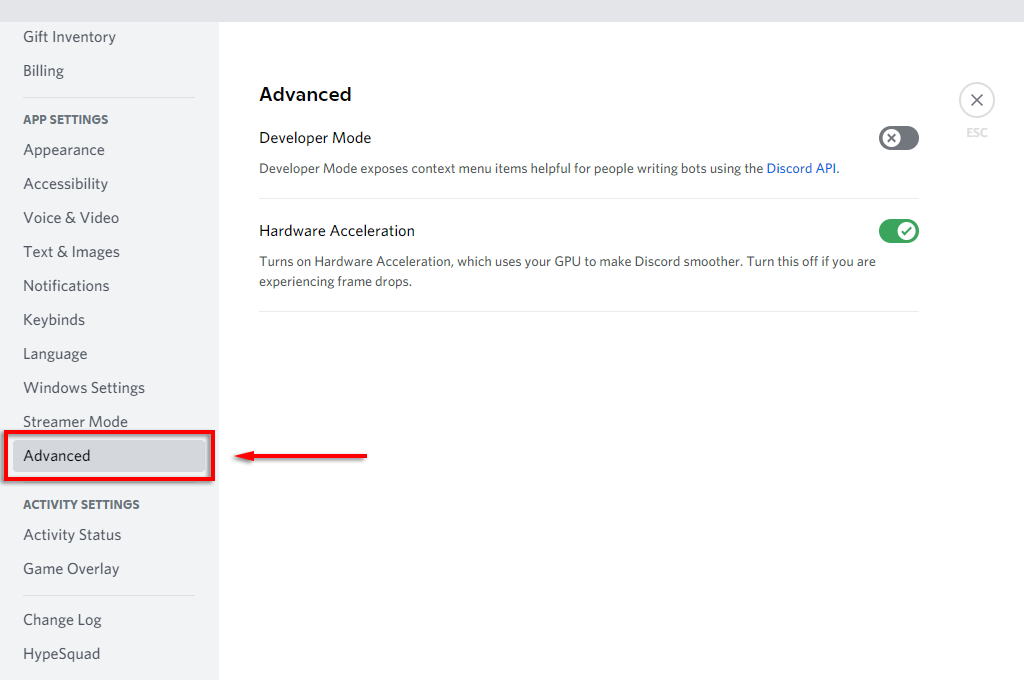Image resolution: width=1024 pixels, height=680 pixels.
Task: Switch to Voice & Video settings
Action: 71,218
